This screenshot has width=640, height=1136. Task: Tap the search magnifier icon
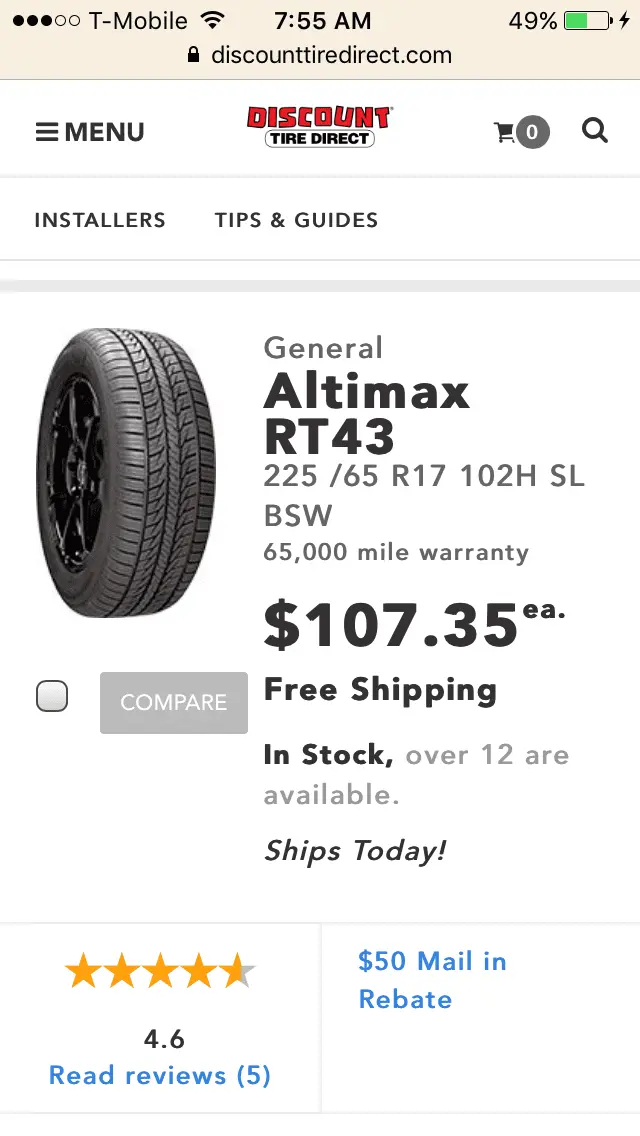pyautogui.click(x=595, y=131)
